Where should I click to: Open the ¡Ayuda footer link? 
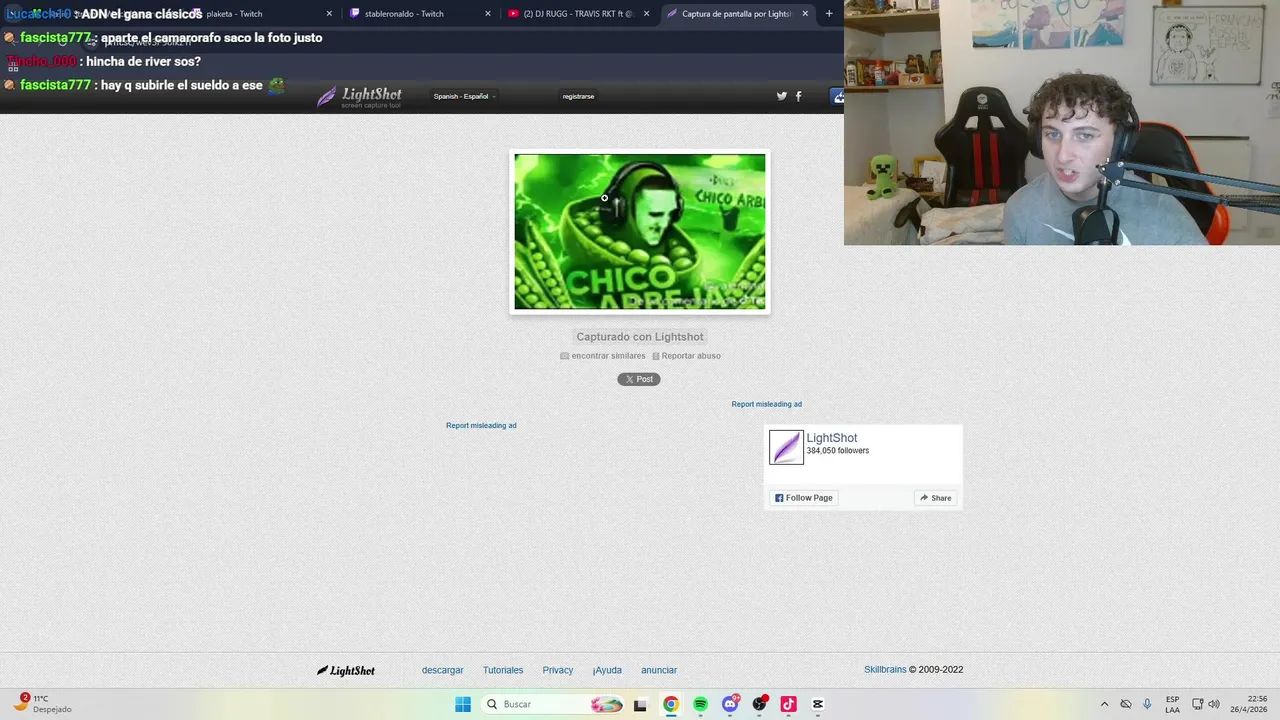pyautogui.click(x=607, y=670)
